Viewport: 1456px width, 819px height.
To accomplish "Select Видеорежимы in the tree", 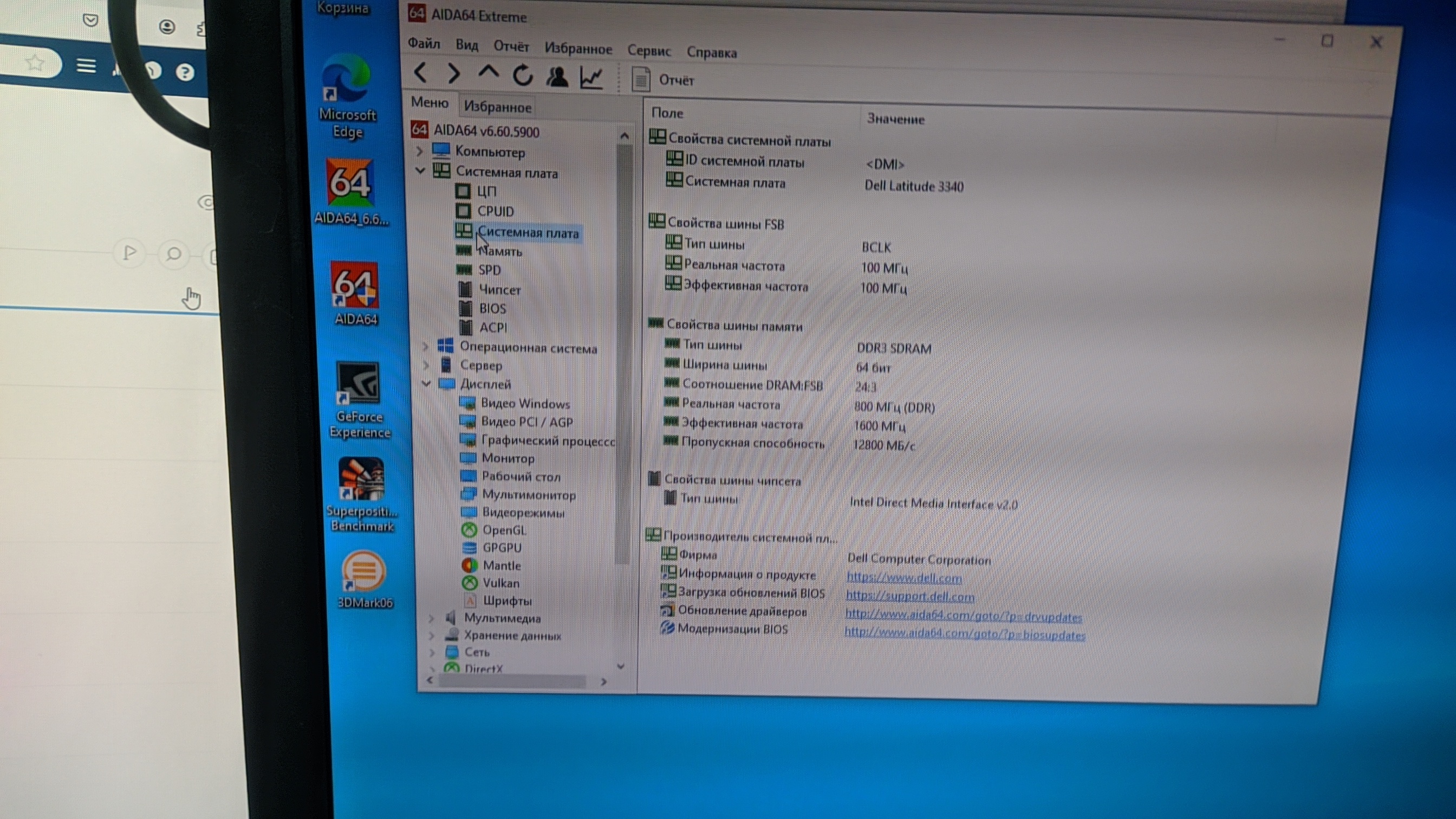I will 513,512.
